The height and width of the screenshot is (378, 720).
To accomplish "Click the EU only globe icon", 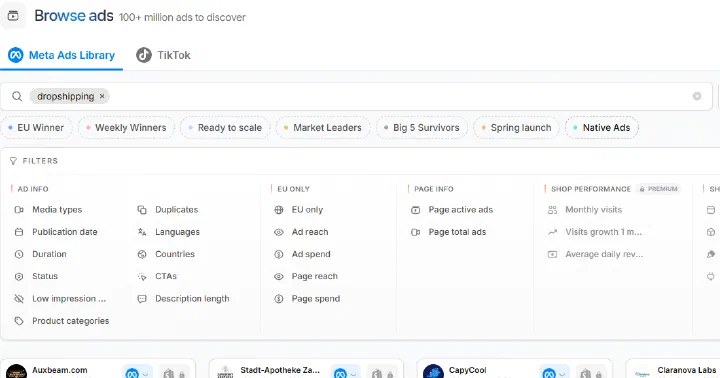I will [279, 210].
